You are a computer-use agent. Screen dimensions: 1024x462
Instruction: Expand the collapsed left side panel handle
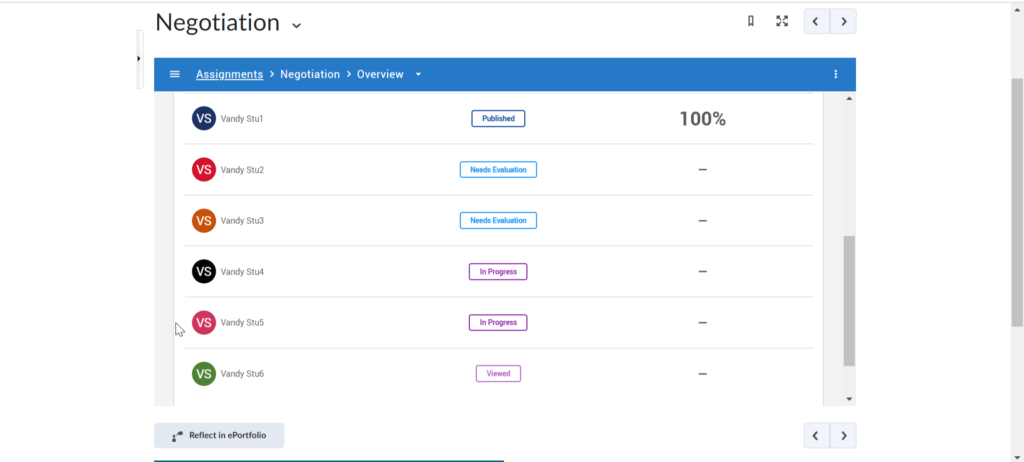[139, 59]
